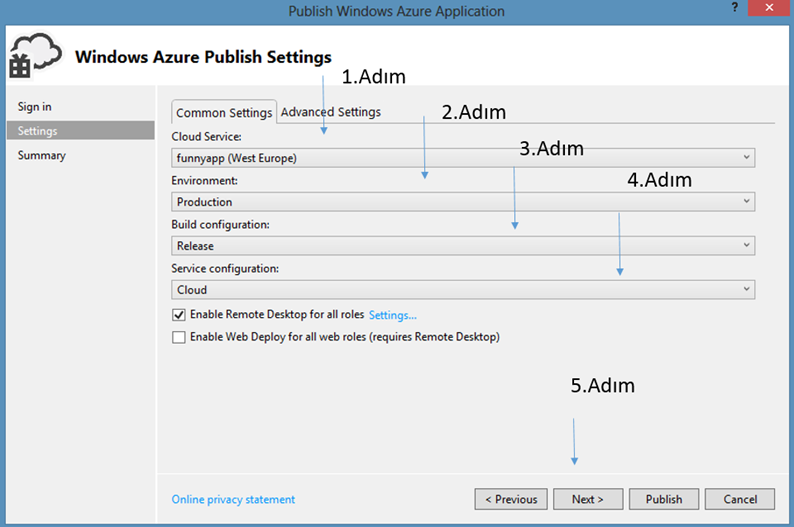Open the Summary step in sidebar
Screen dimensions: 794x527
(x=42, y=155)
